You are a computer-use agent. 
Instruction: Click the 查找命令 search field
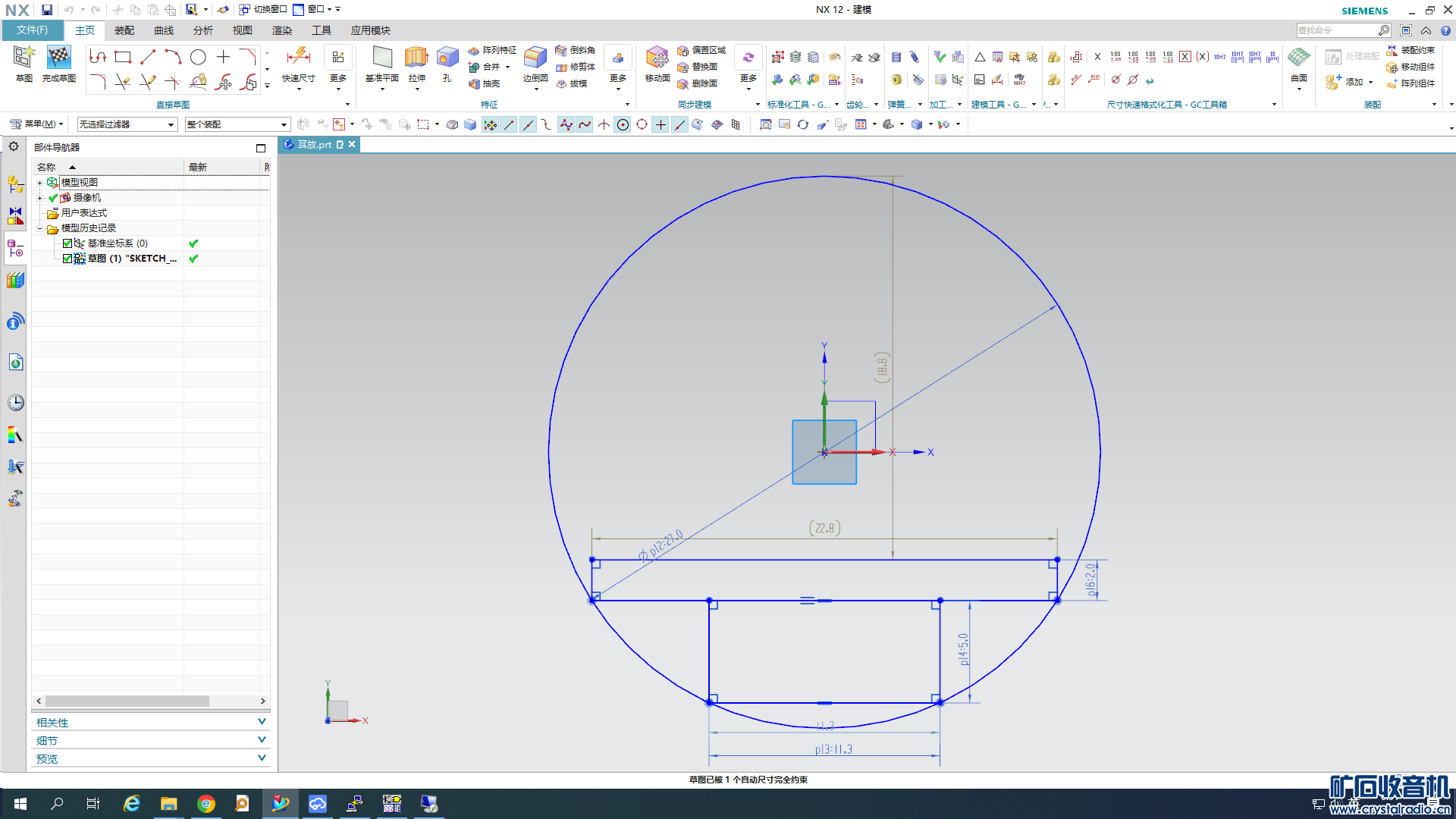(x=1336, y=30)
